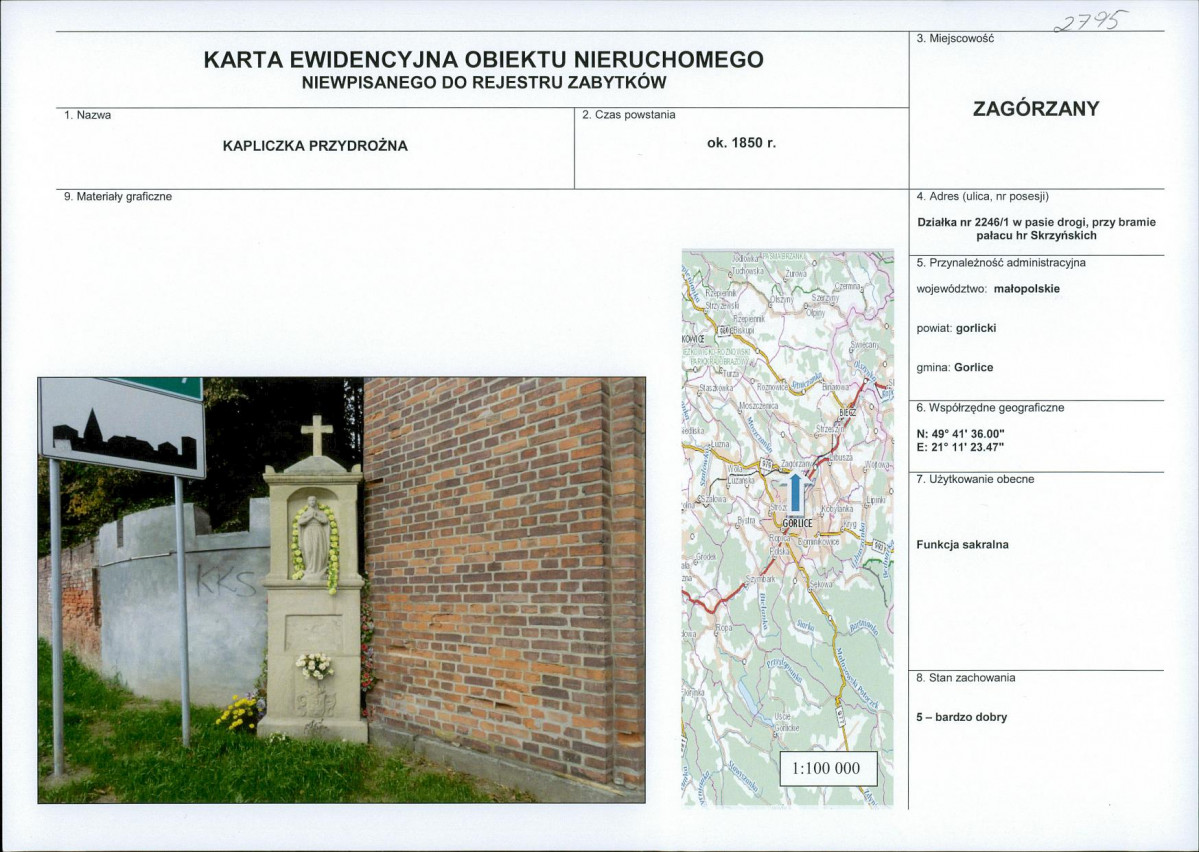Click the label '3. Miejscowość'
The height and width of the screenshot is (852, 1199).
pyautogui.click(x=954, y=38)
